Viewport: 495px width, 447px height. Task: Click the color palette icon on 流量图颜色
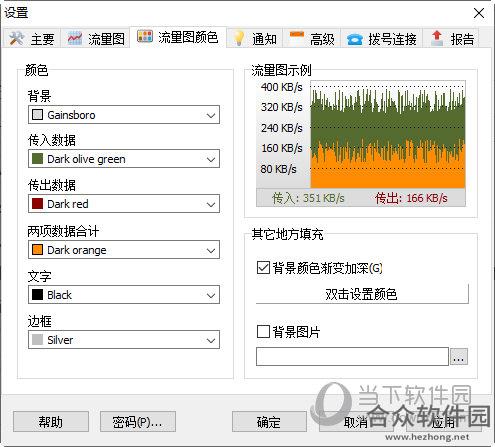coord(145,36)
